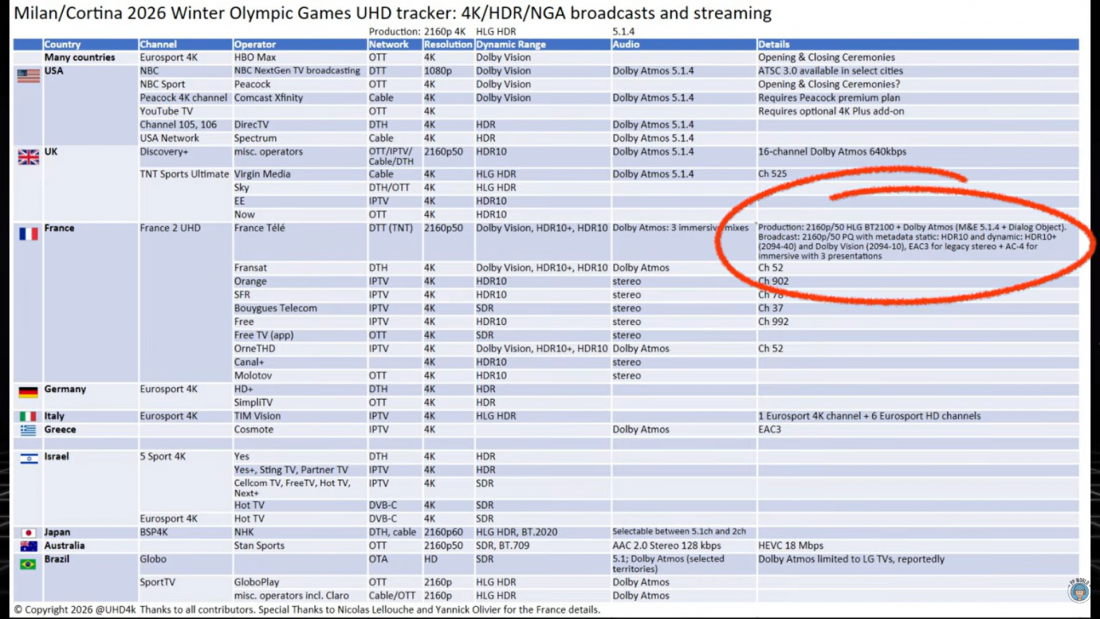Select the Country column header
The height and width of the screenshot is (619, 1100).
(x=62, y=44)
